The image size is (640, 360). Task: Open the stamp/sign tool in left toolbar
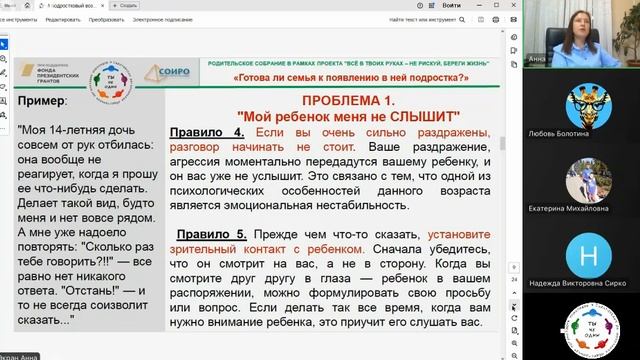pos(3,116)
